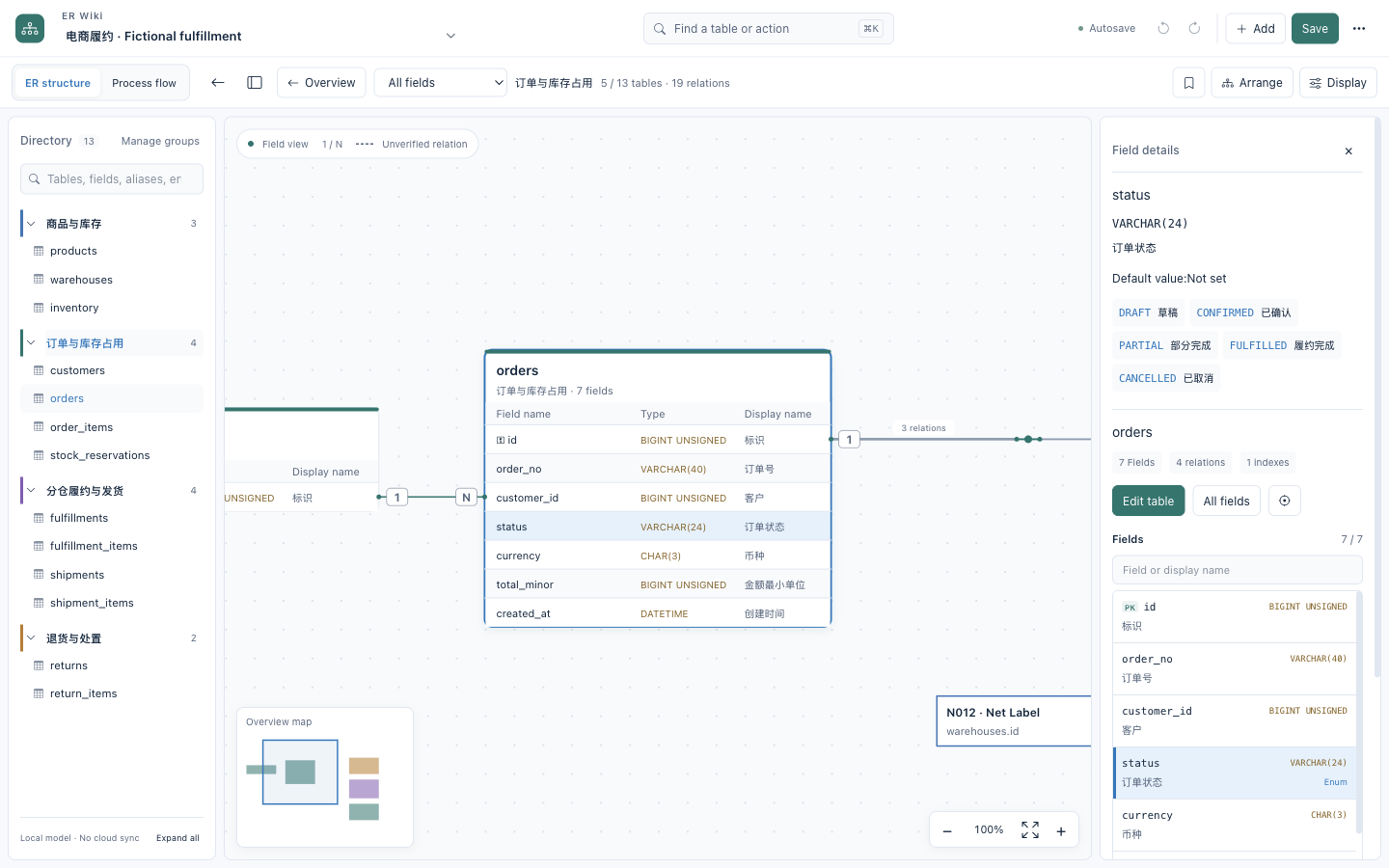
Task: Close the Field details panel
Action: [1348, 151]
